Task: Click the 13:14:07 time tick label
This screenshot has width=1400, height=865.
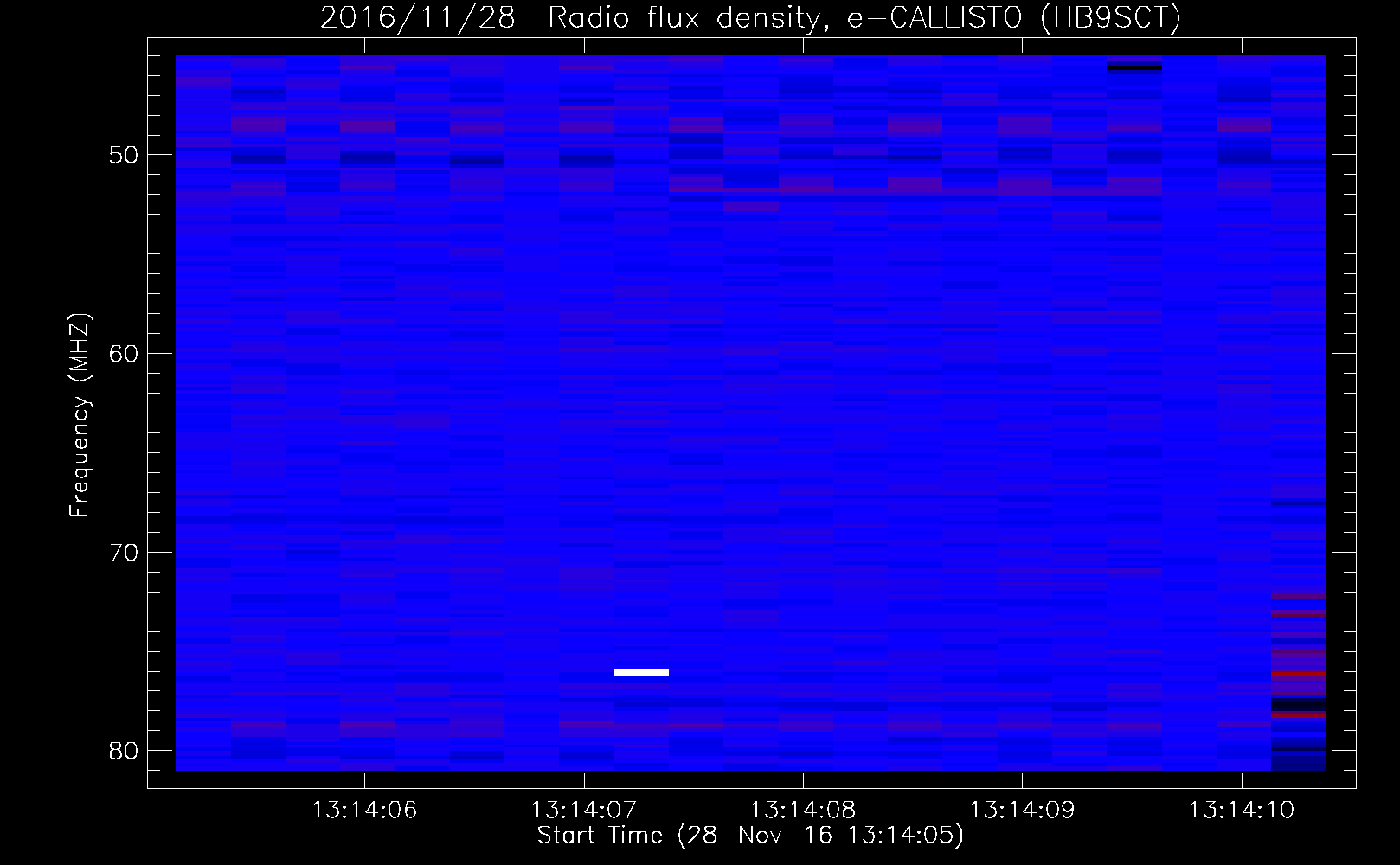Action: pos(583,810)
